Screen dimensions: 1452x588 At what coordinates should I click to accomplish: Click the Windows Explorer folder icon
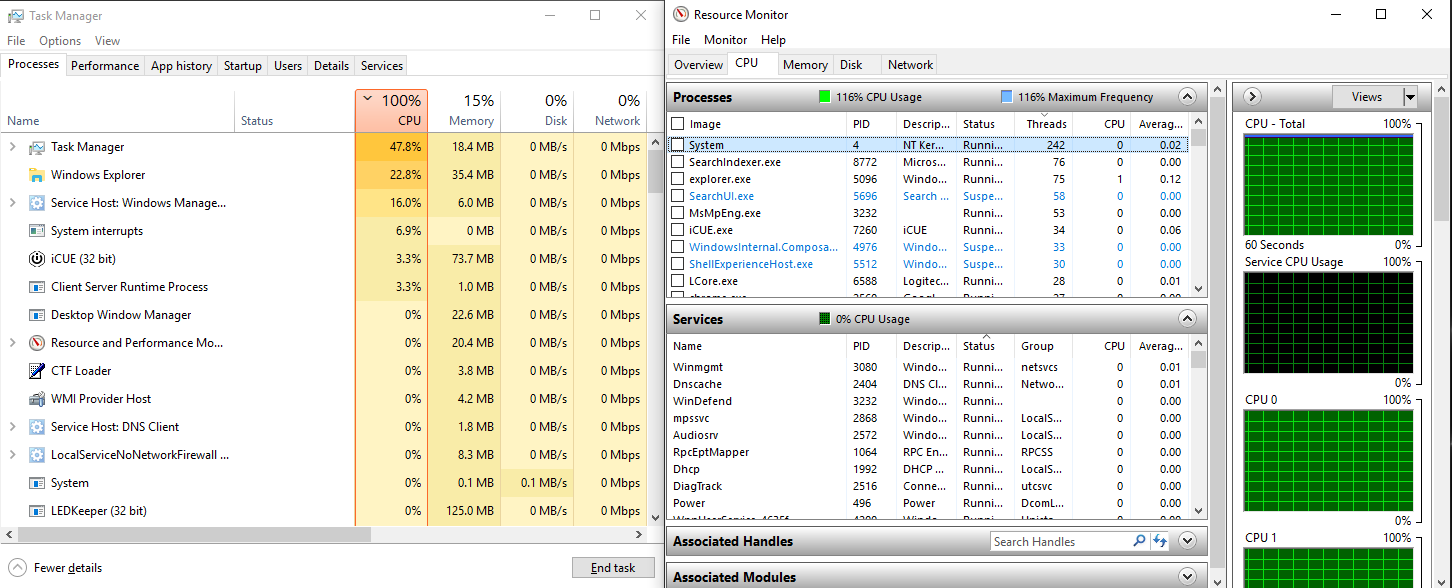(37, 175)
